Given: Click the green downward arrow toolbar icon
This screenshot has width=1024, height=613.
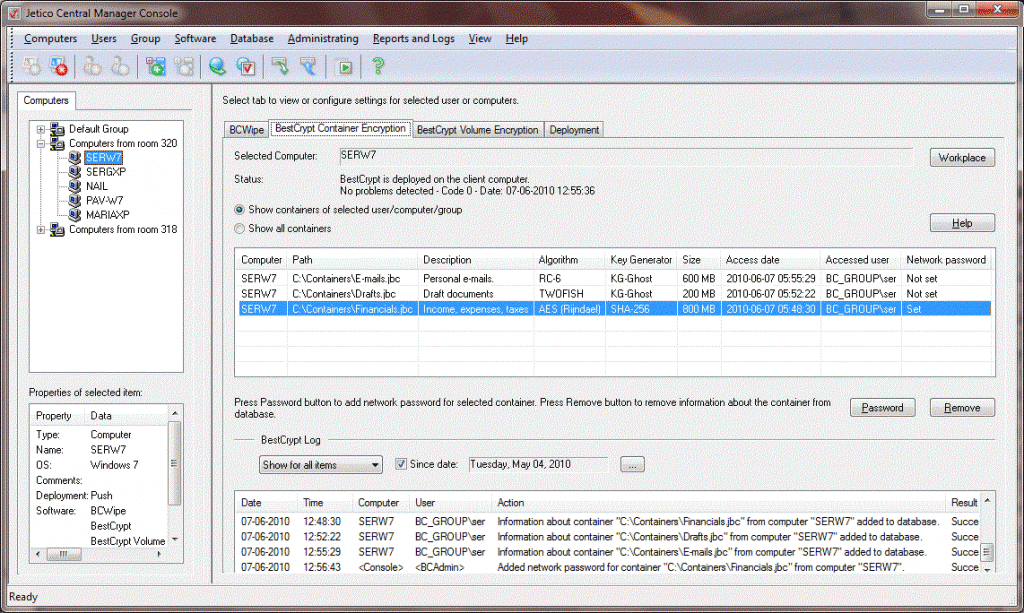Looking at the screenshot, I should point(280,66).
